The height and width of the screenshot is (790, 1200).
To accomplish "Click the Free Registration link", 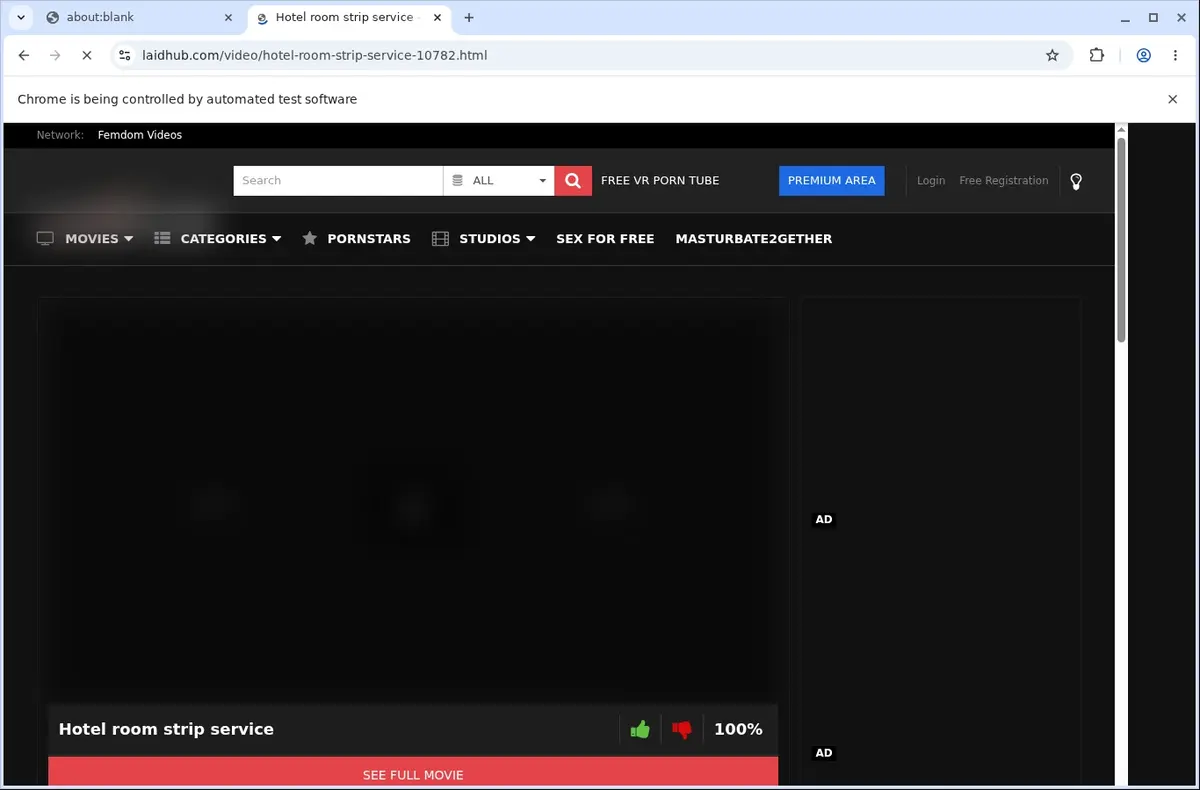I will 1004,181.
